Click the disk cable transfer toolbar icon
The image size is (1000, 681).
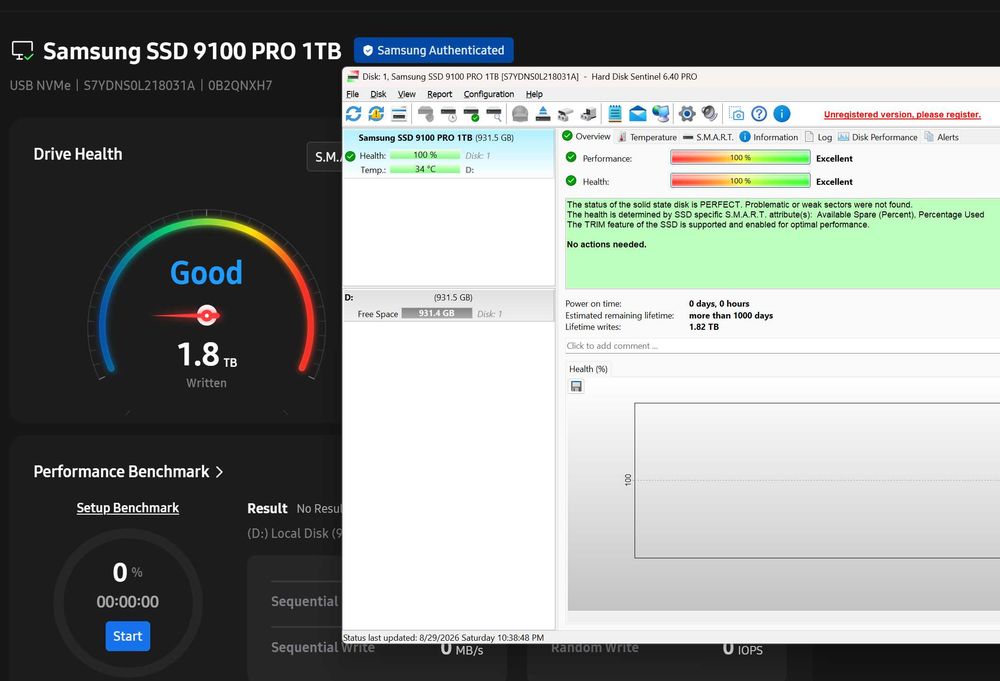coord(566,114)
